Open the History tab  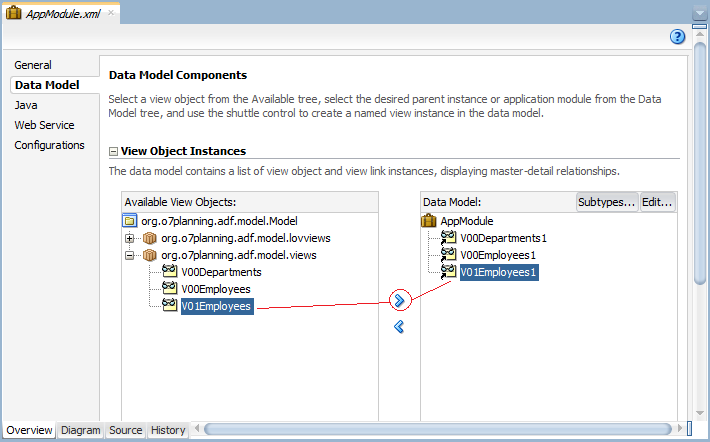pos(168,430)
